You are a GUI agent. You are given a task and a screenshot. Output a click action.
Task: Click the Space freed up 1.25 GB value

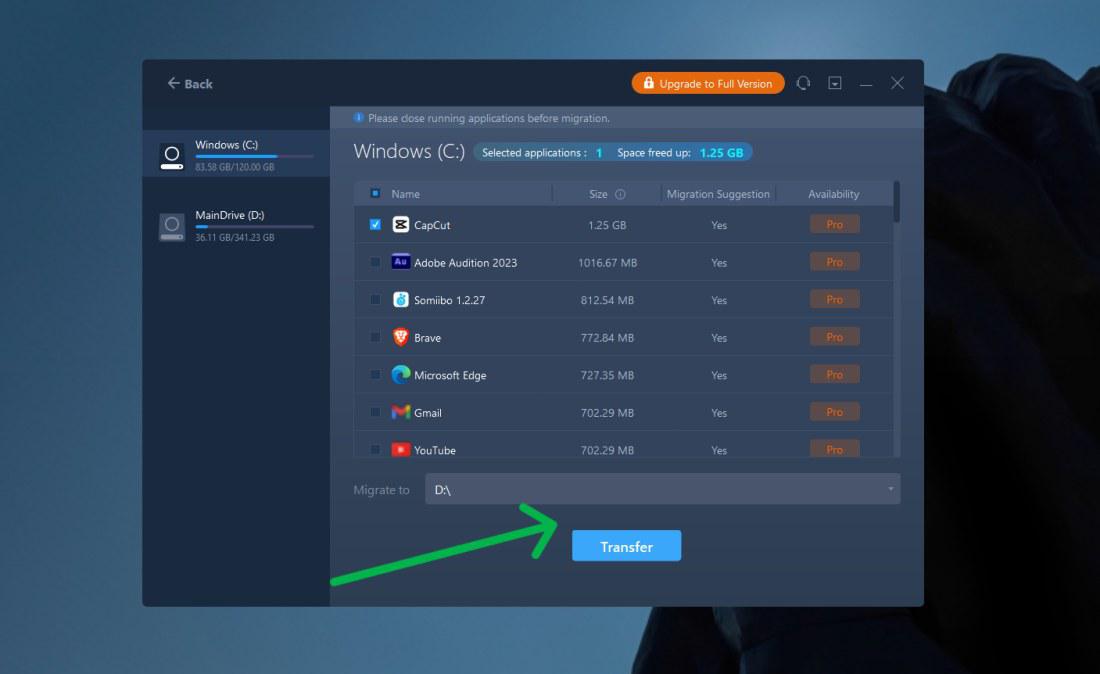point(721,153)
